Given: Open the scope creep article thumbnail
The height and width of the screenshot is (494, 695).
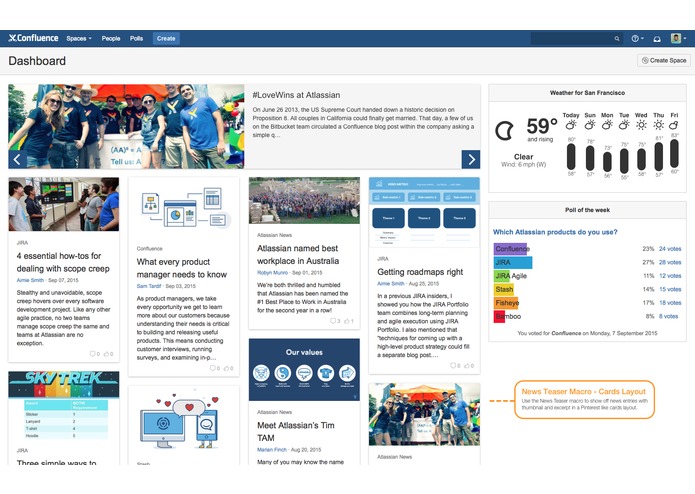Looking at the screenshot, I should (x=64, y=204).
